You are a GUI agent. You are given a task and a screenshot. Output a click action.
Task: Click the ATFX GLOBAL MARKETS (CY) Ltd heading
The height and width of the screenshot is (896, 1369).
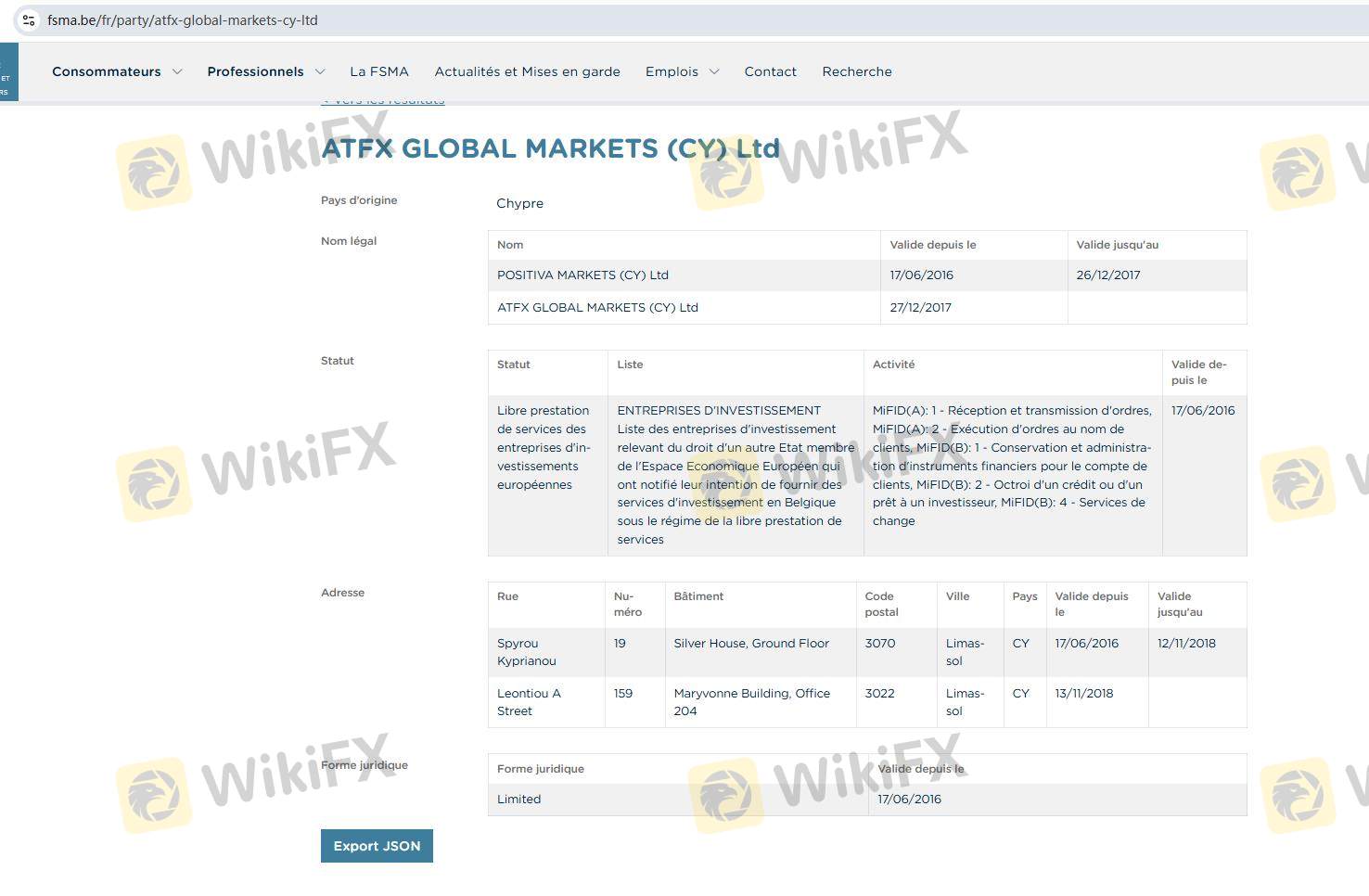tap(550, 148)
